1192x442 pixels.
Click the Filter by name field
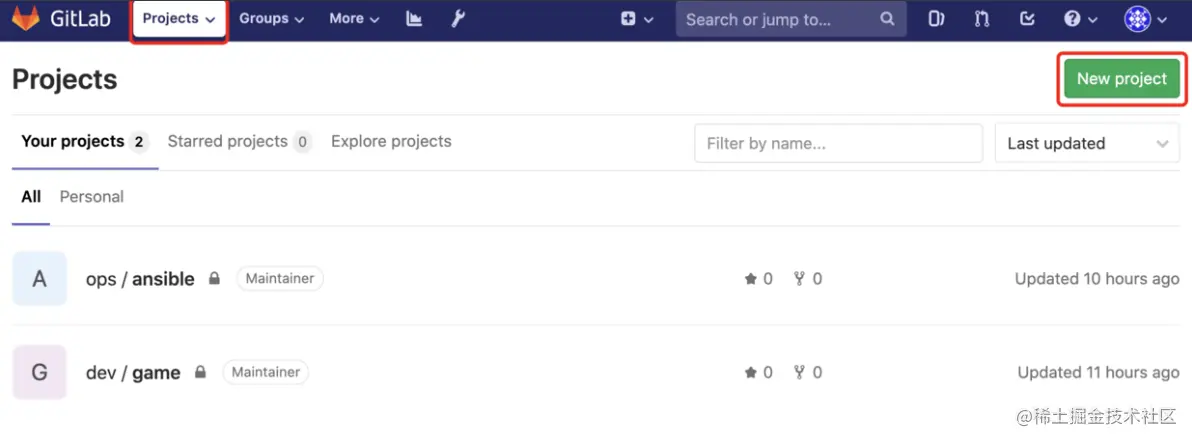click(x=838, y=143)
